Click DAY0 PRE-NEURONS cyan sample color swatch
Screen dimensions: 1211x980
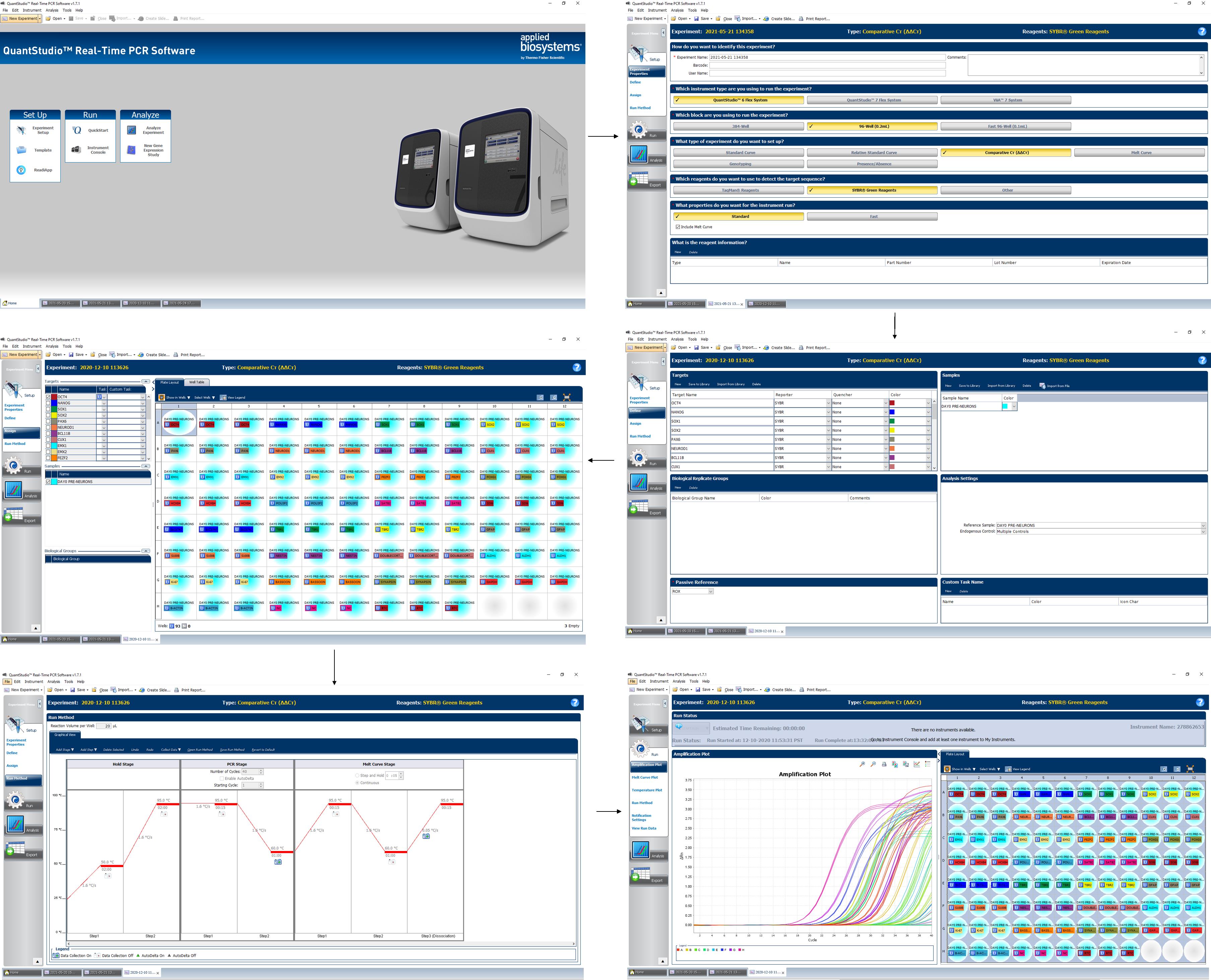pyautogui.click(x=1005, y=406)
